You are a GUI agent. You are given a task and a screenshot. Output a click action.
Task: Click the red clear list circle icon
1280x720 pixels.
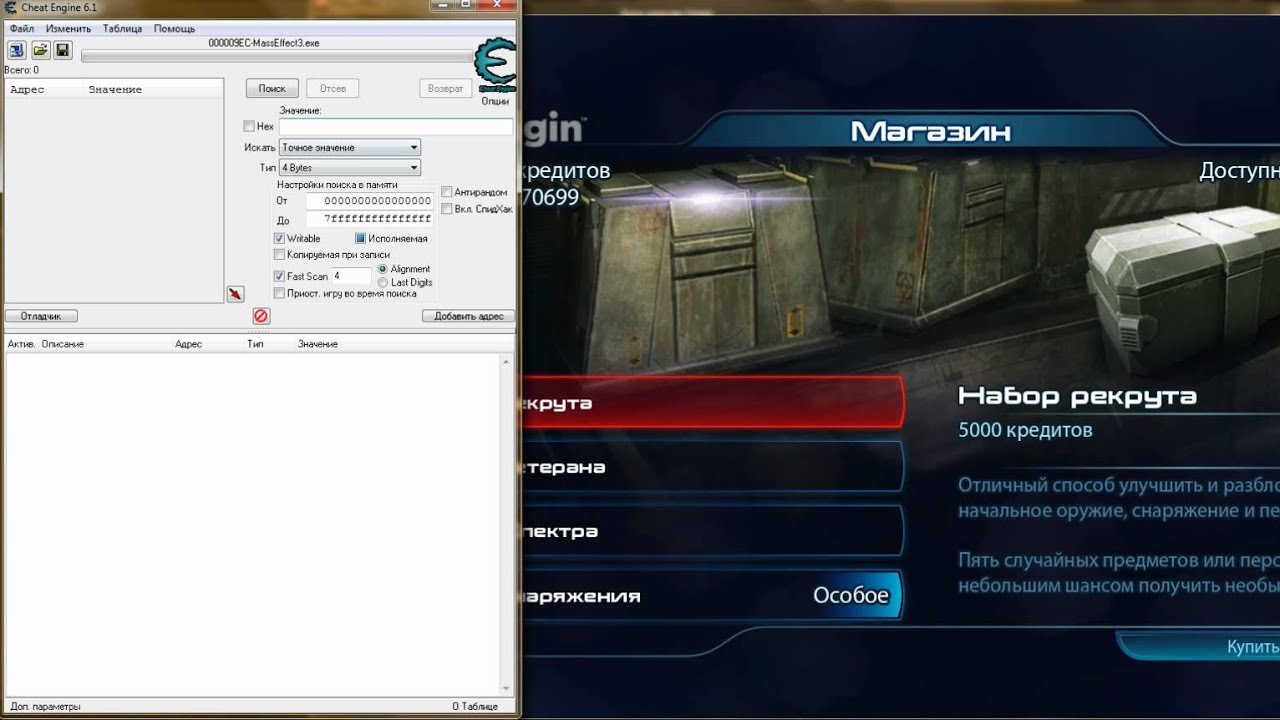pos(261,316)
